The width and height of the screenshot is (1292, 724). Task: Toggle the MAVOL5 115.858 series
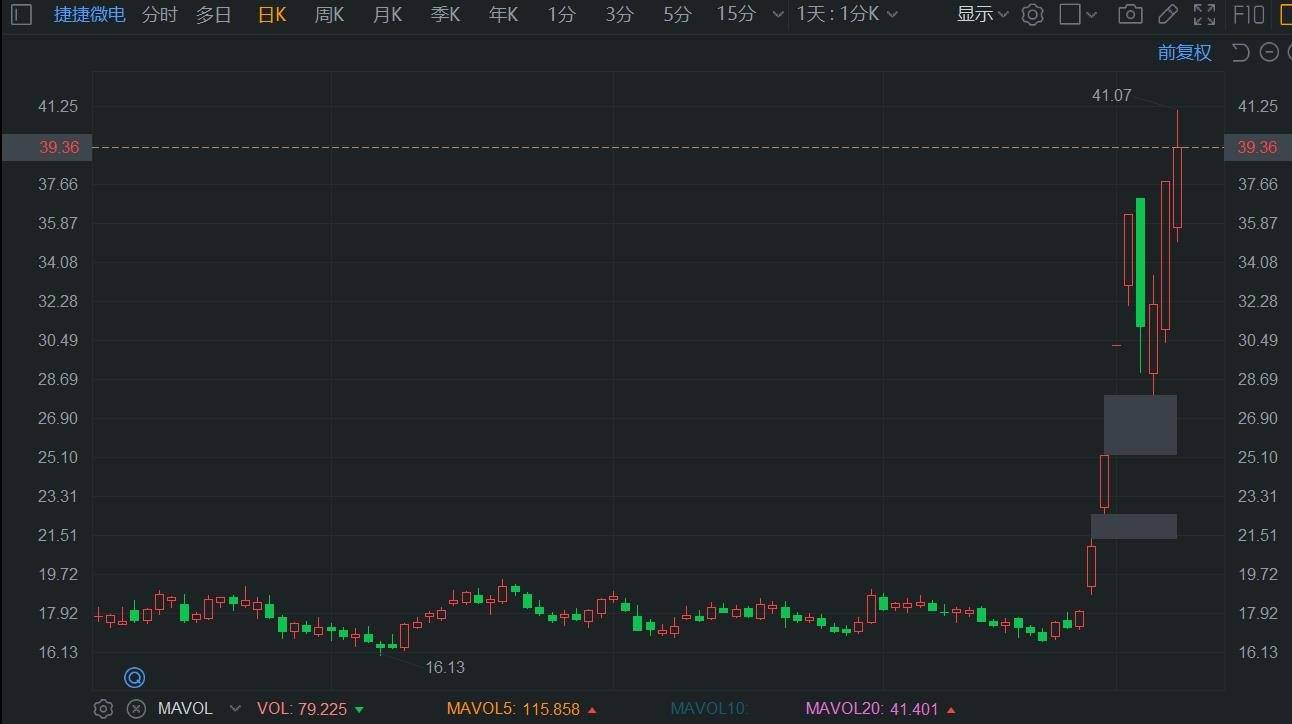[x=521, y=709]
